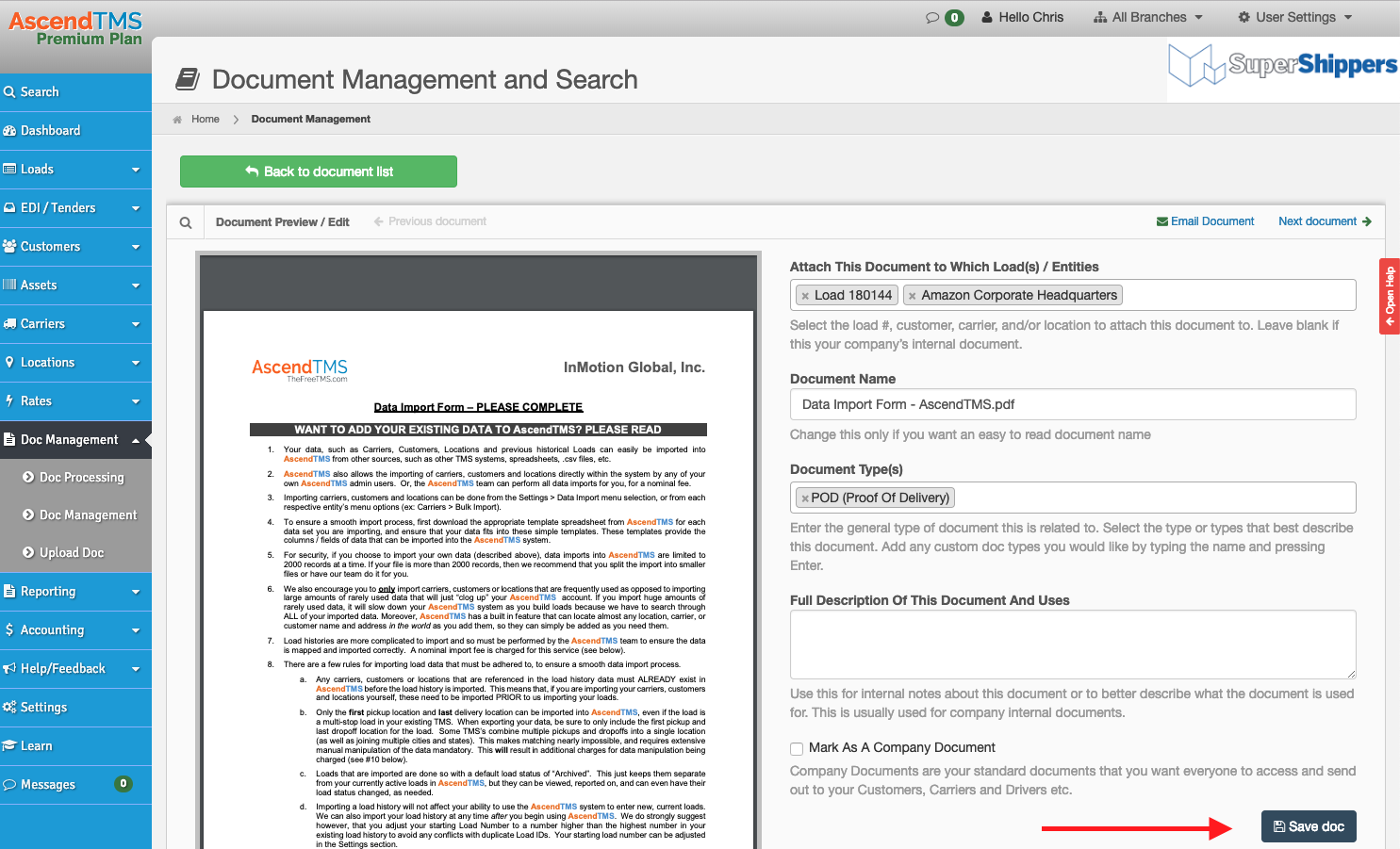Click the Assets barcode icon

pos(9,285)
